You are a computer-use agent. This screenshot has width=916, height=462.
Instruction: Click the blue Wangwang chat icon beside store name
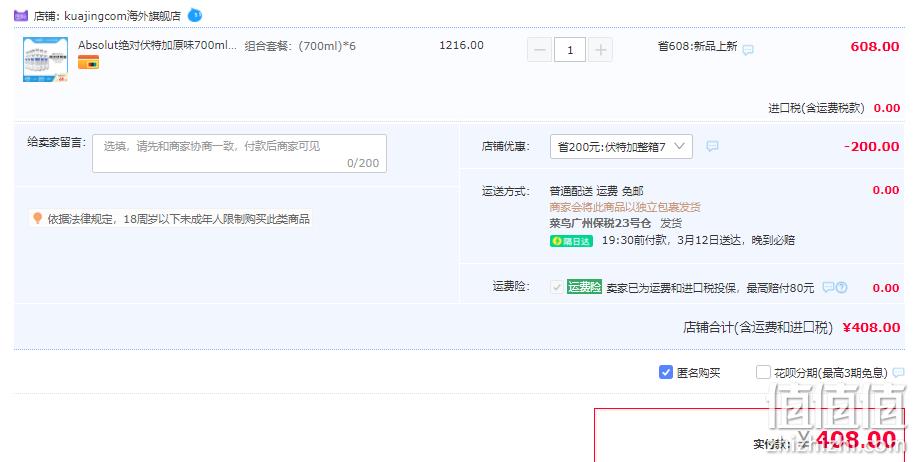click(x=195, y=15)
